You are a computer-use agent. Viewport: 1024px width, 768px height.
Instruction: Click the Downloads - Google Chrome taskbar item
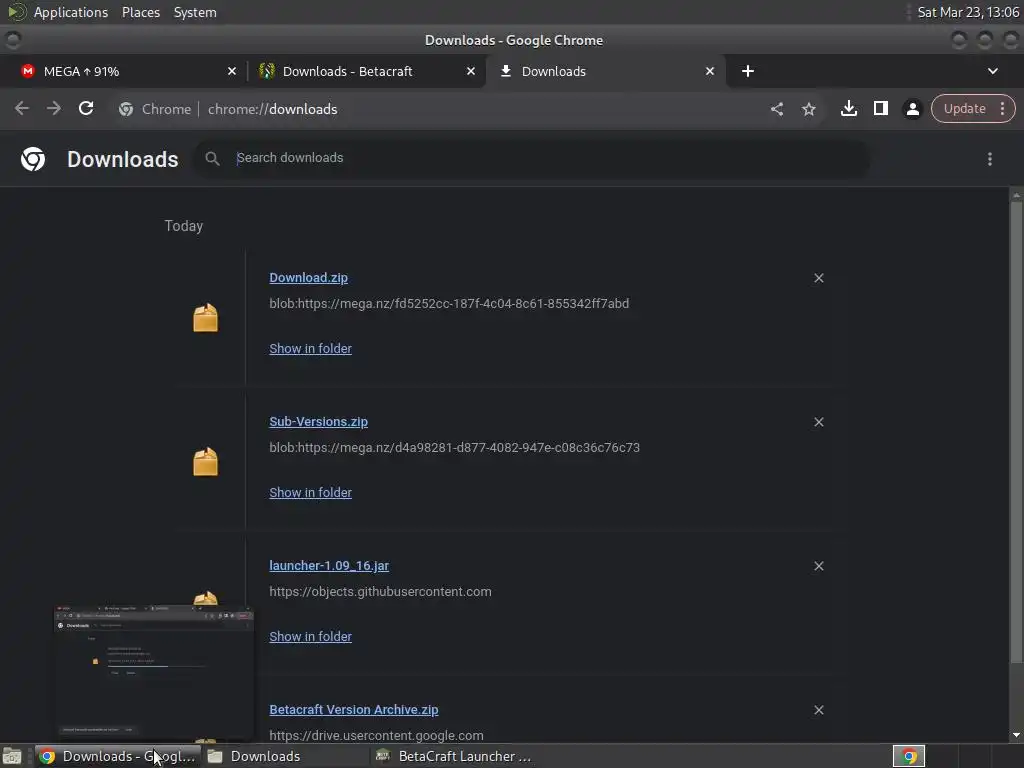click(118, 756)
